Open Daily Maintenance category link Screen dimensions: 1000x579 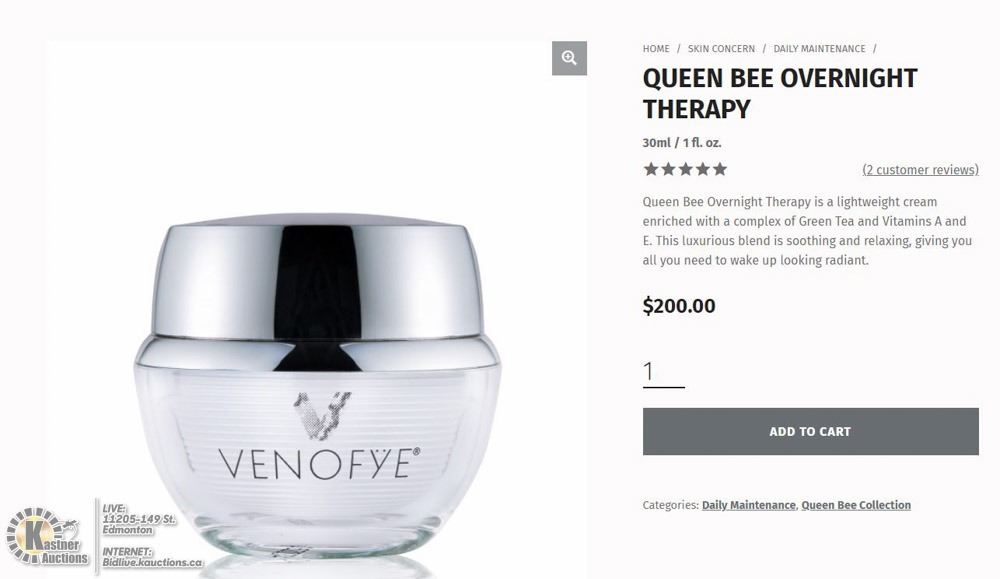click(748, 505)
